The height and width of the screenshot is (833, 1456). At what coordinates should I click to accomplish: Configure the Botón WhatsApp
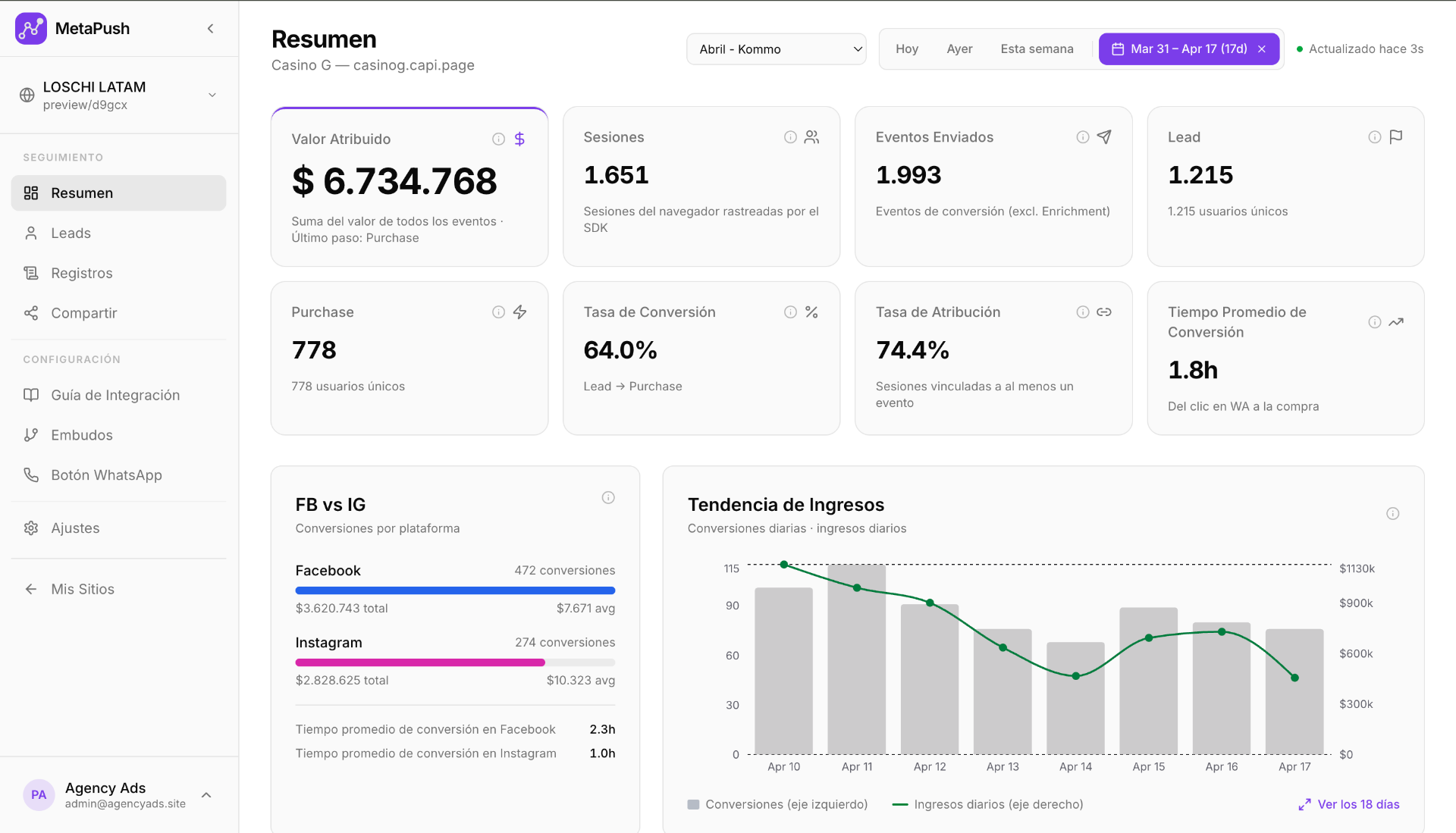(x=106, y=474)
